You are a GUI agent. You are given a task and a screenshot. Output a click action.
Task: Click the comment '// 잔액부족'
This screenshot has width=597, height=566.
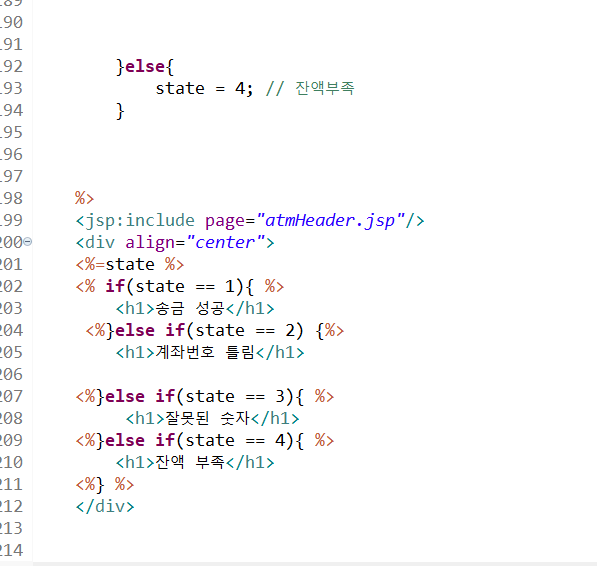pyautogui.click(x=310, y=88)
